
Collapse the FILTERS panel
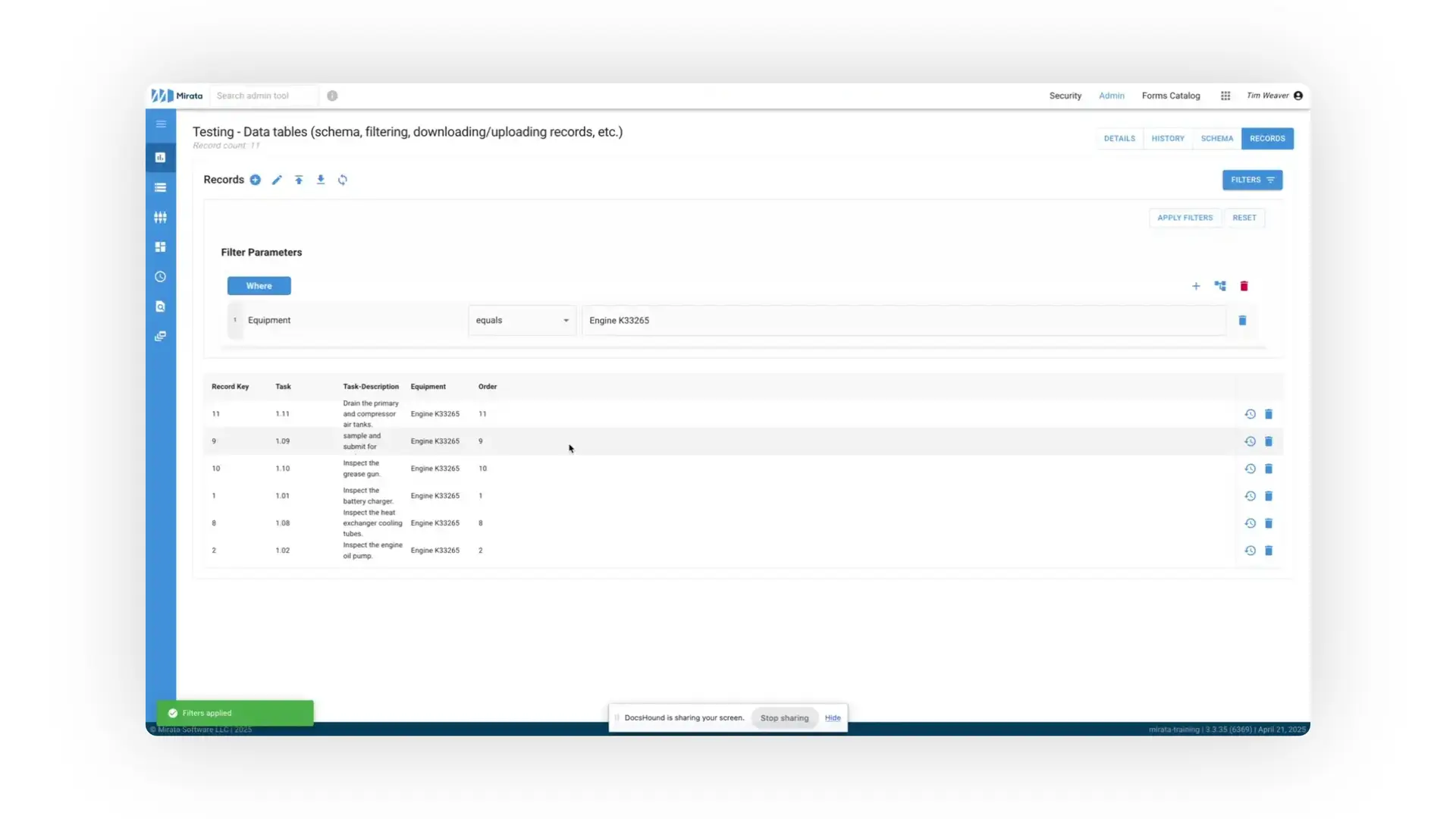pos(1252,180)
